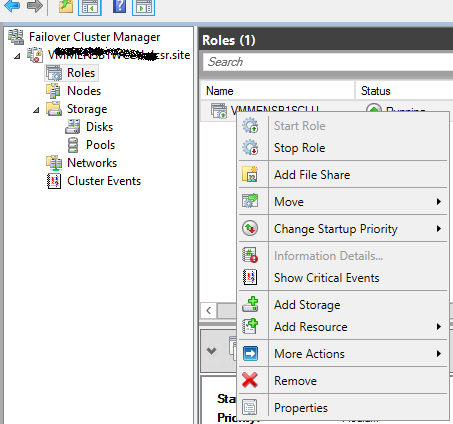The width and height of the screenshot is (453, 424).
Task: Select the Failover Cluster Manager tree node
Action: [x=94, y=37]
